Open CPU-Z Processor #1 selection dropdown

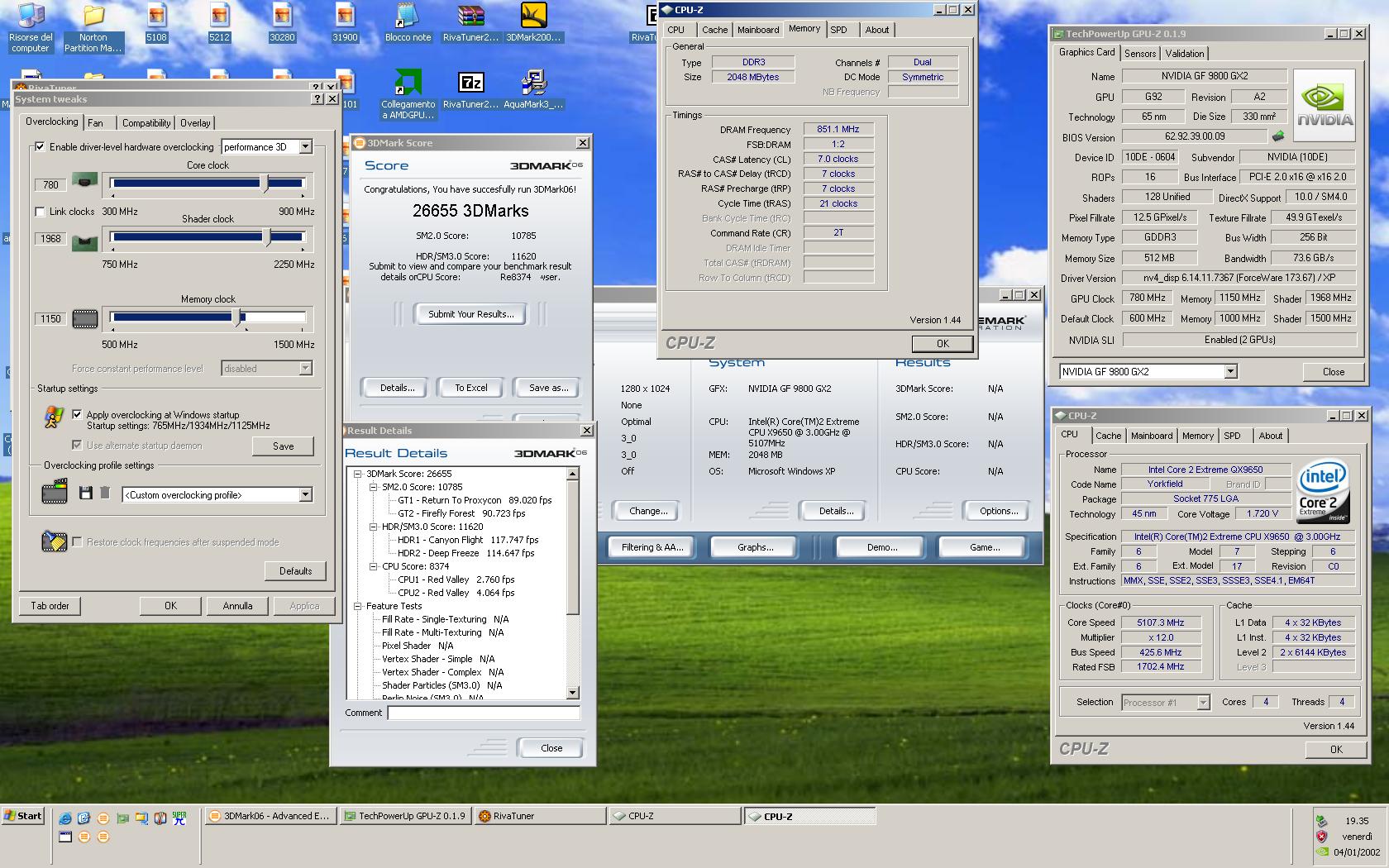(1203, 703)
